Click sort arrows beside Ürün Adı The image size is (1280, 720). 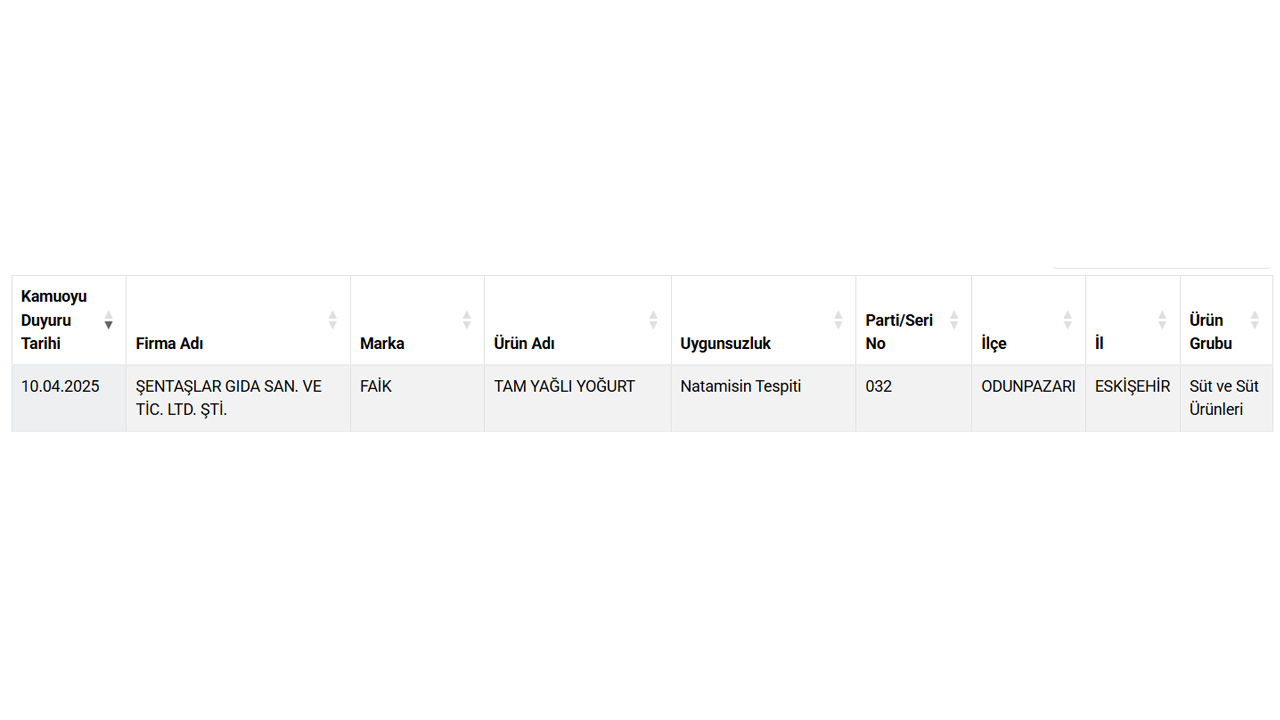pyautogui.click(x=653, y=320)
